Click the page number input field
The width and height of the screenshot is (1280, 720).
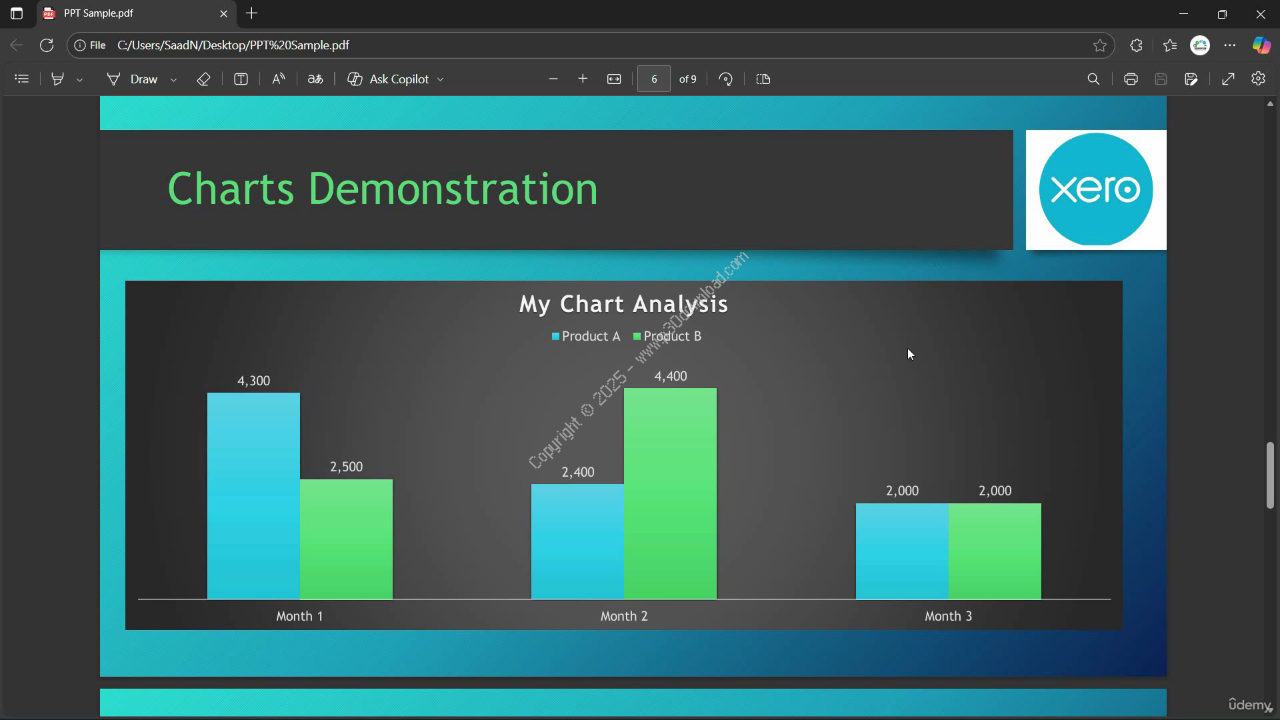[x=654, y=79]
